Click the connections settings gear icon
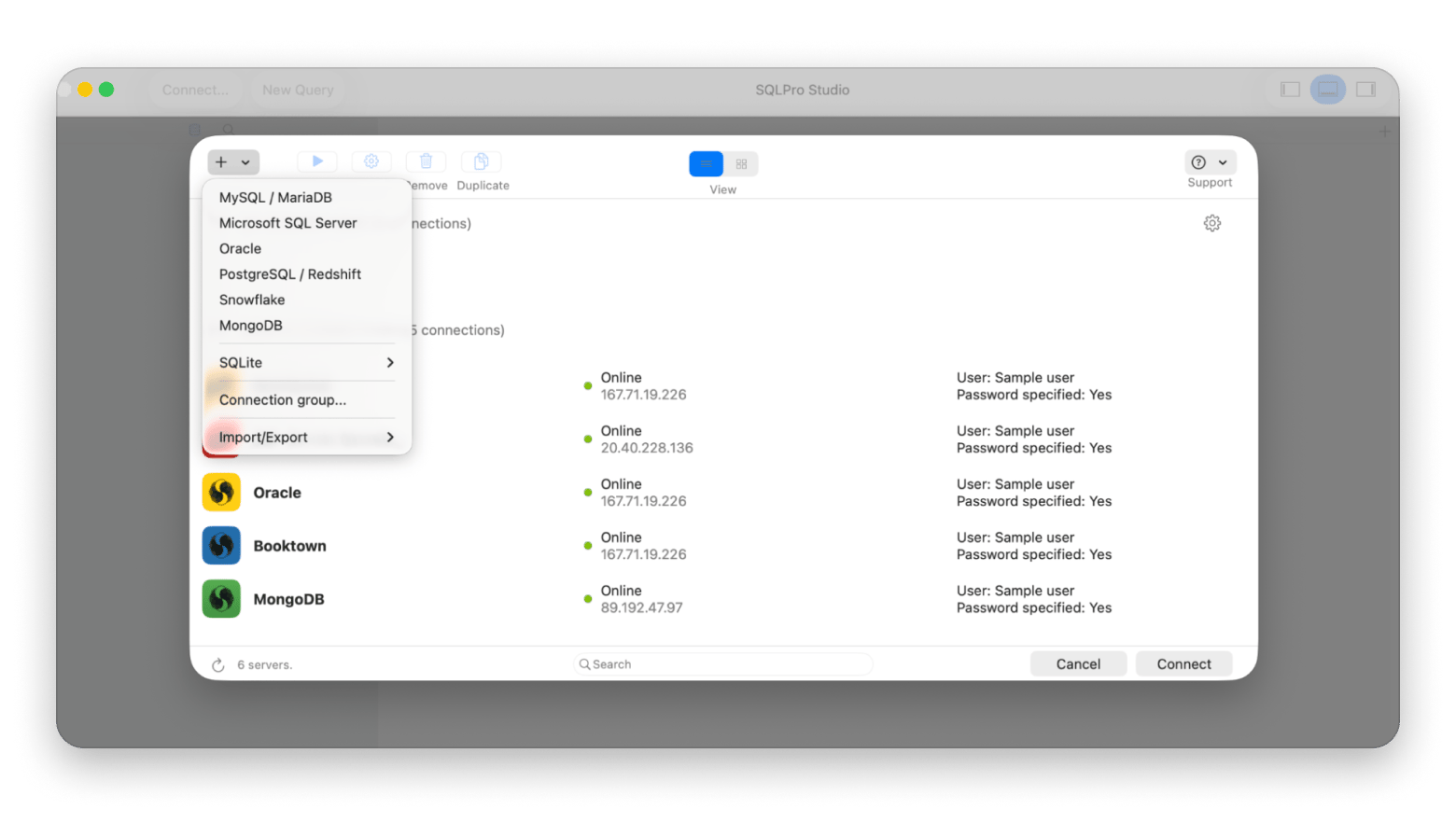The image size is (1456, 823). click(1212, 223)
